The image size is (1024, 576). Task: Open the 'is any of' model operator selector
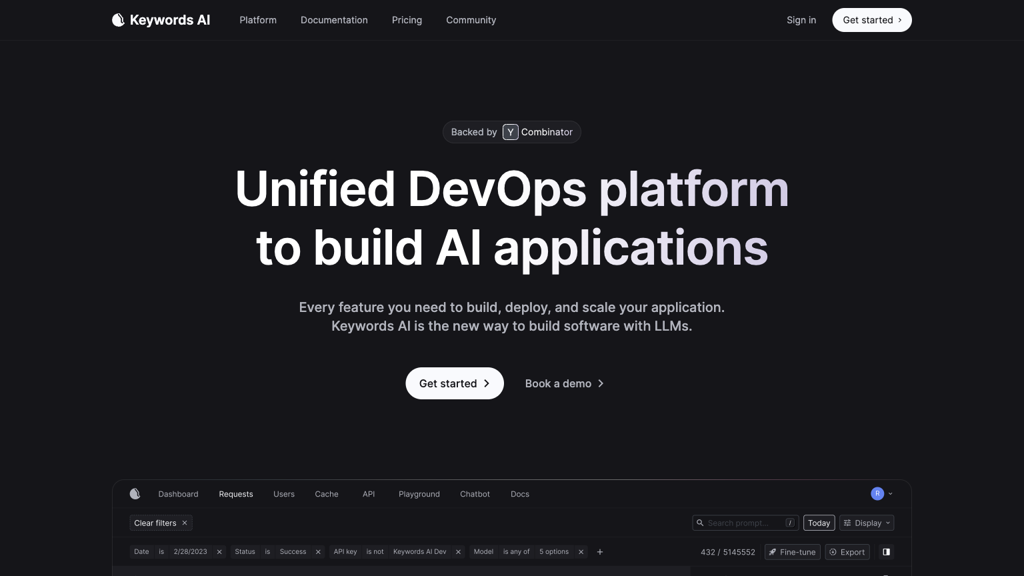coord(516,552)
